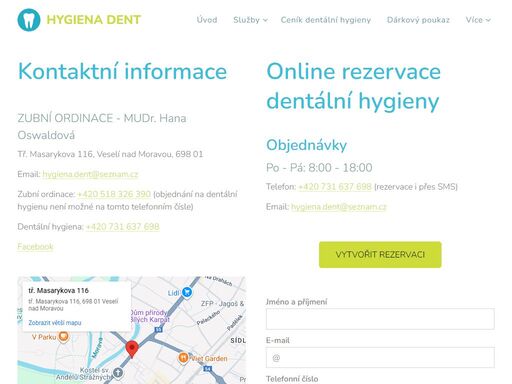Click the ZUBNÍ ORDINACE - MUDr. Hana Oswaldová text
Viewport: 512px width, 384px height.
click(102, 127)
